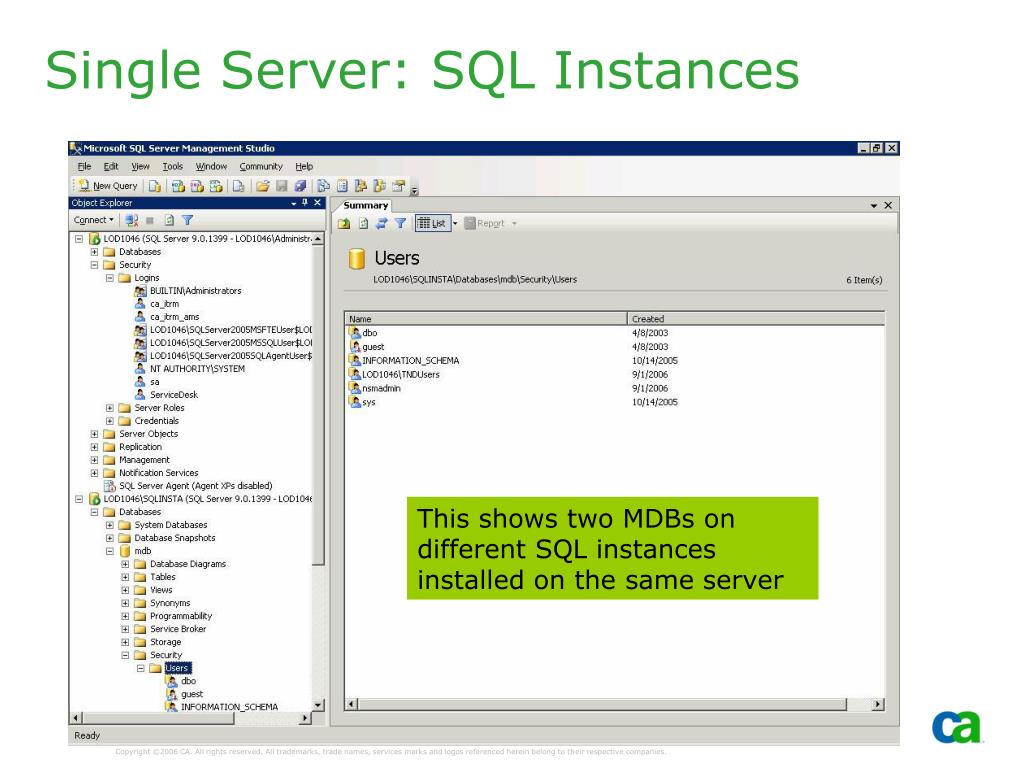Click the Object Explorer horizontal scrollbar thumb
The height and width of the screenshot is (768, 1024).
[157, 718]
